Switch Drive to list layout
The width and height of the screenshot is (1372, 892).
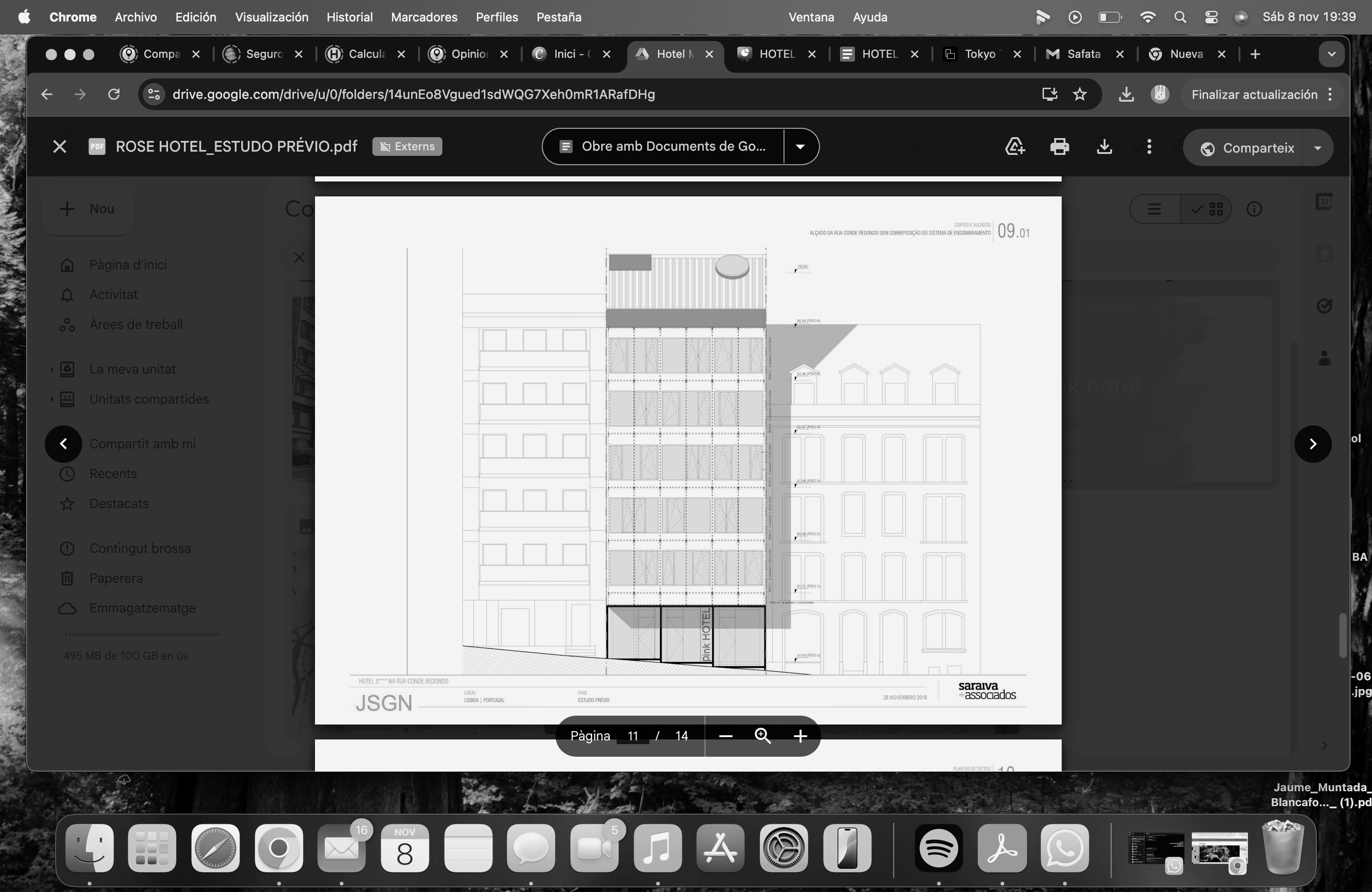pyautogui.click(x=1154, y=209)
